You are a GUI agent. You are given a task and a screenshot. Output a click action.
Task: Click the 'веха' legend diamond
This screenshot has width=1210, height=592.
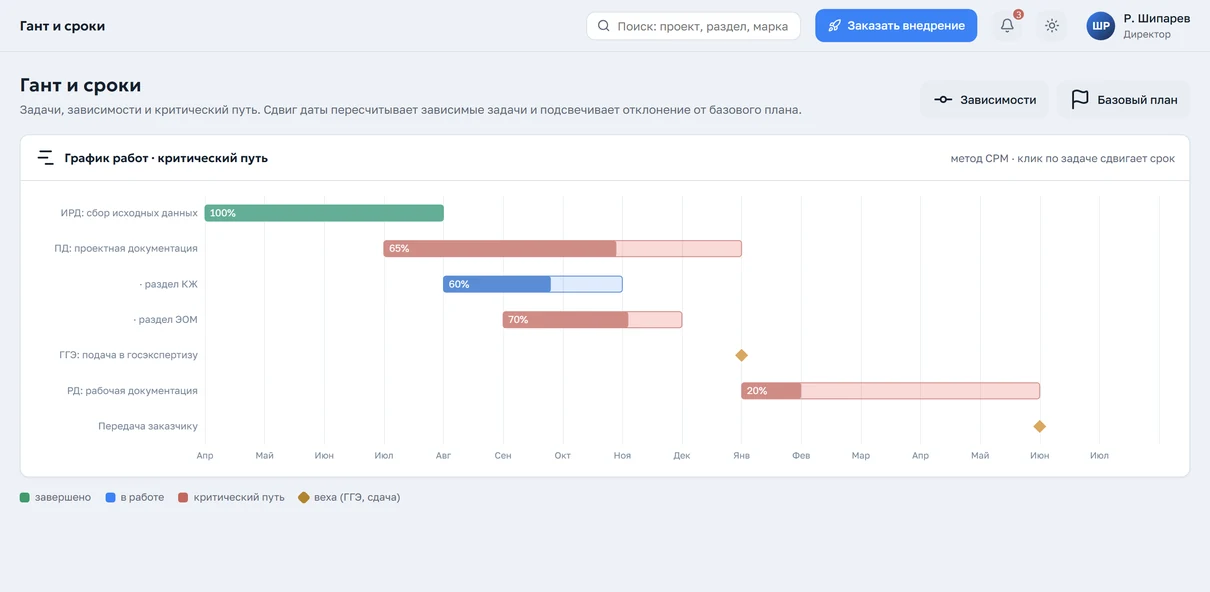coord(304,497)
